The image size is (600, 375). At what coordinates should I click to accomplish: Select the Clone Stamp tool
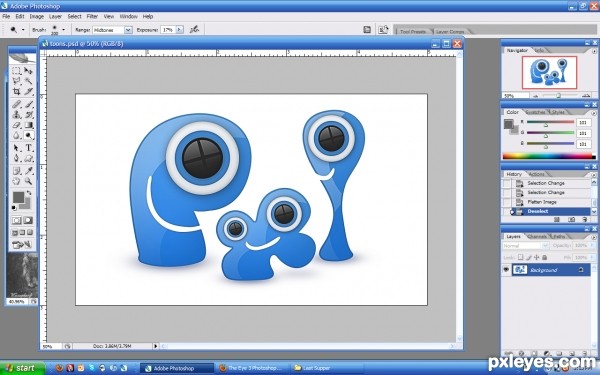click(16, 114)
